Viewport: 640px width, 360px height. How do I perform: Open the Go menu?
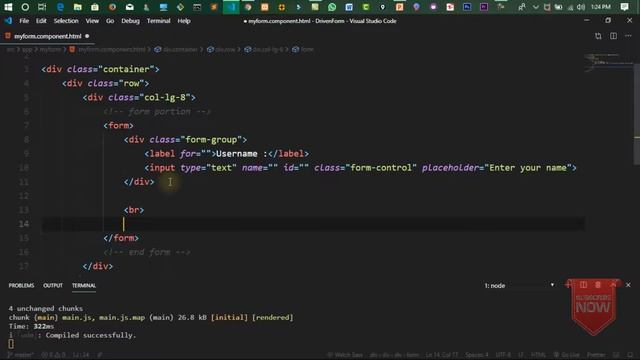[110, 21]
